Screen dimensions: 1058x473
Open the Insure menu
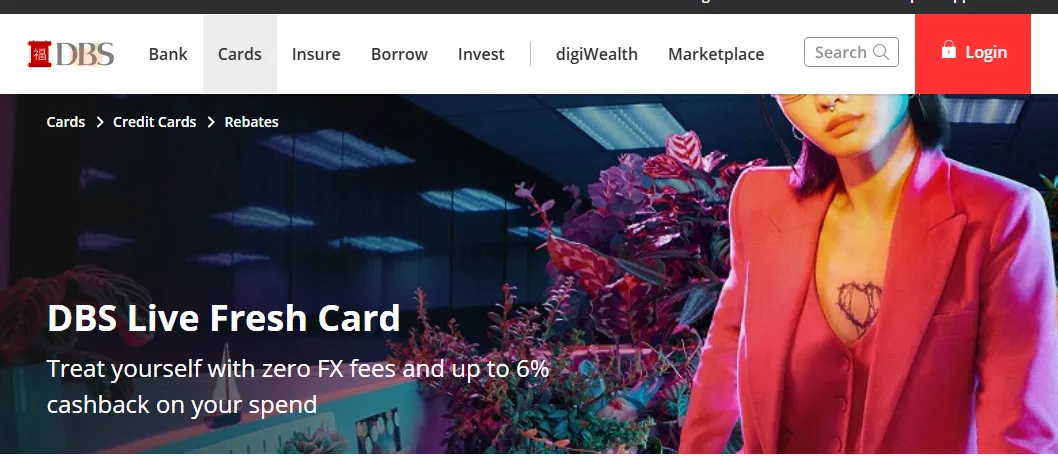tap(316, 54)
